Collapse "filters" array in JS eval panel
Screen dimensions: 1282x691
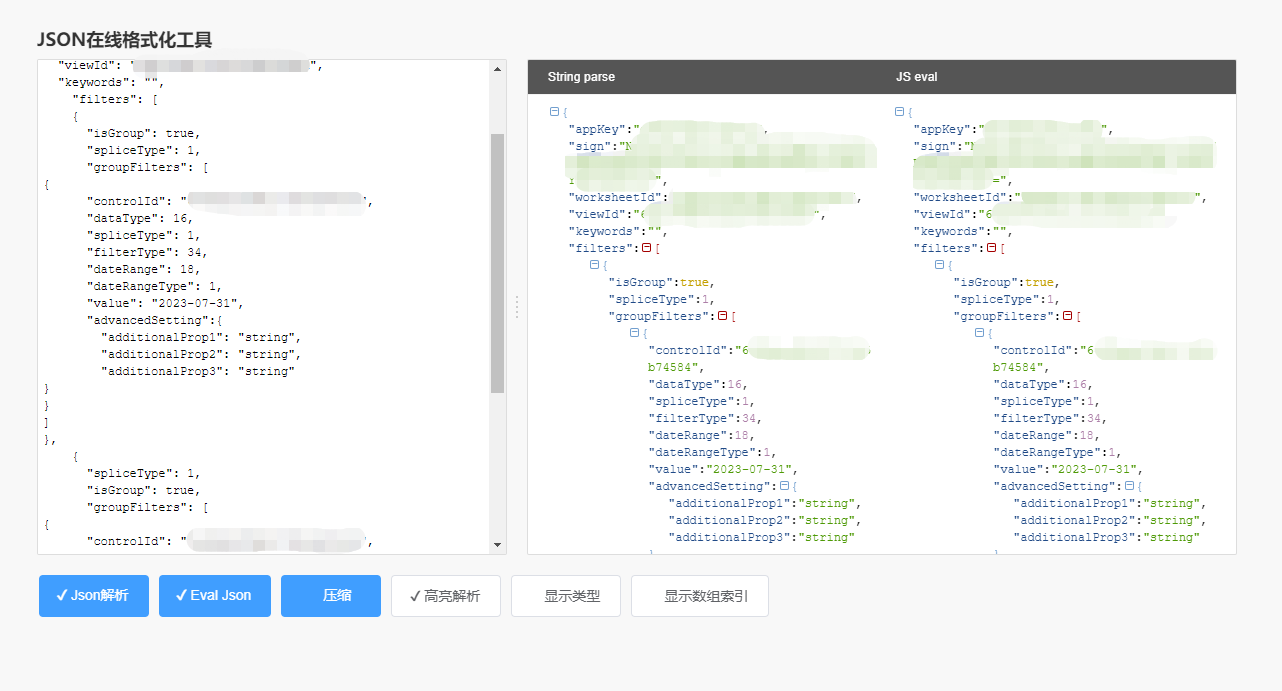click(991, 248)
